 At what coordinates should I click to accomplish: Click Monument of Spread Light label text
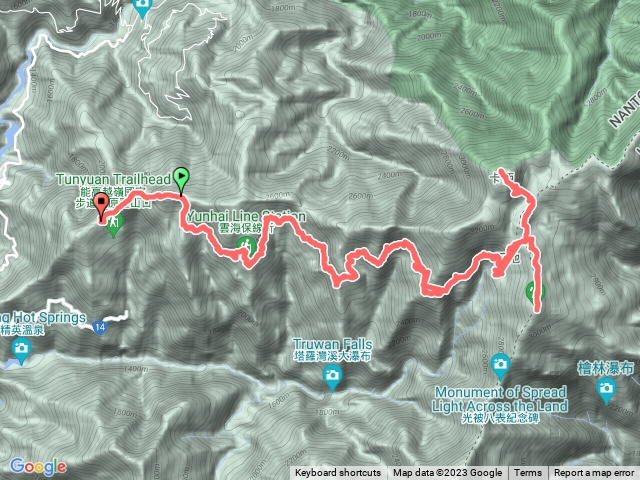tap(500, 399)
